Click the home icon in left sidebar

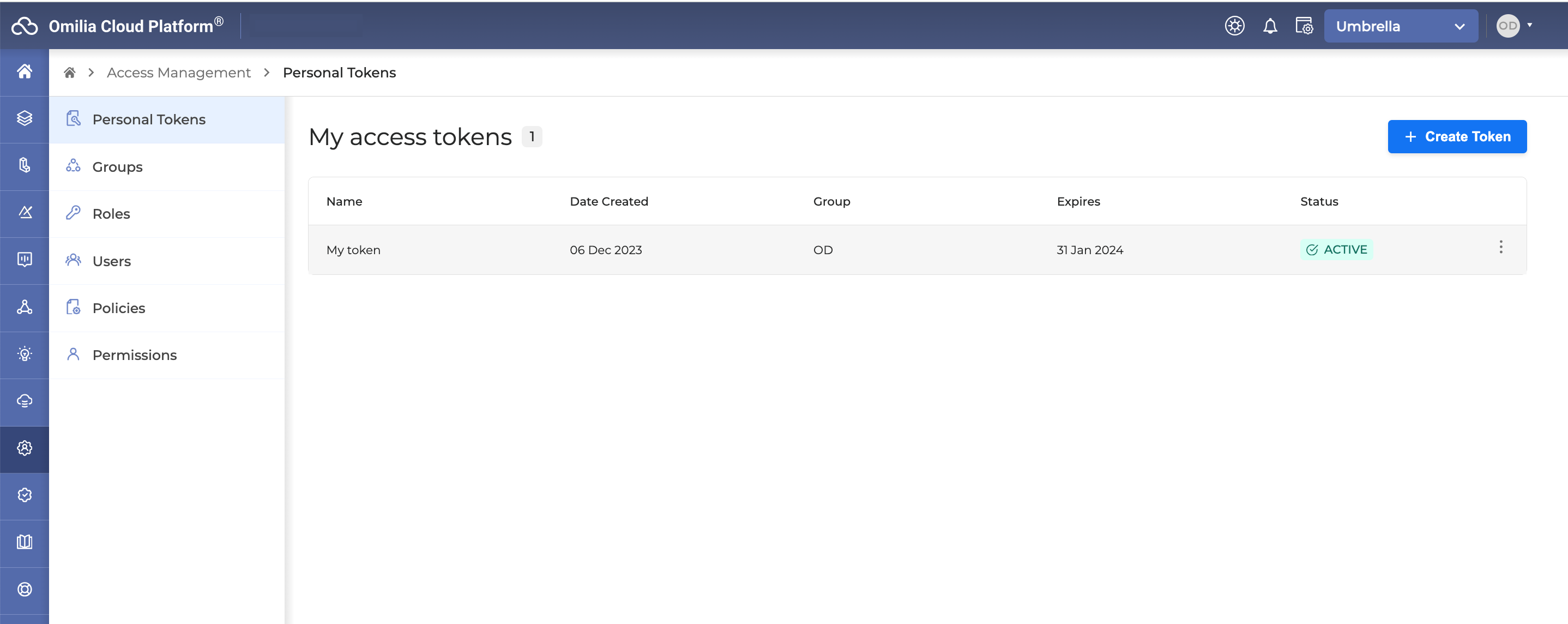coord(25,72)
